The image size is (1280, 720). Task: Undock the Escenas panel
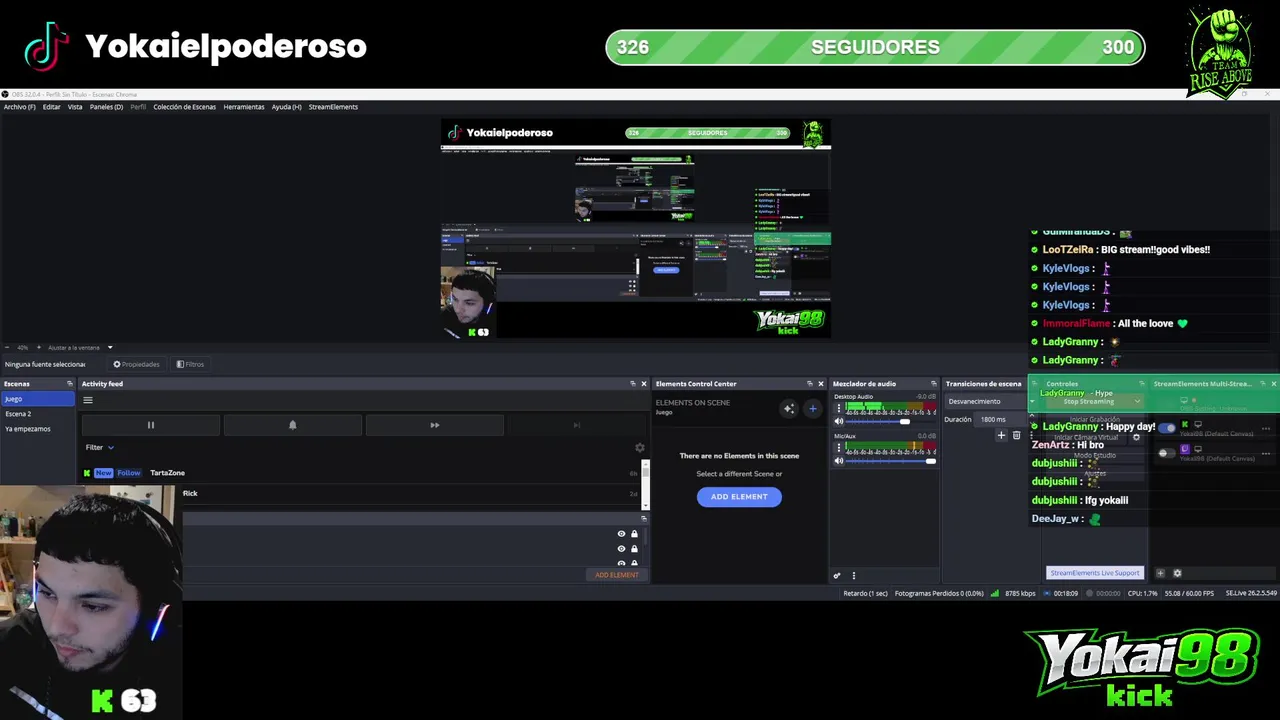pos(70,384)
